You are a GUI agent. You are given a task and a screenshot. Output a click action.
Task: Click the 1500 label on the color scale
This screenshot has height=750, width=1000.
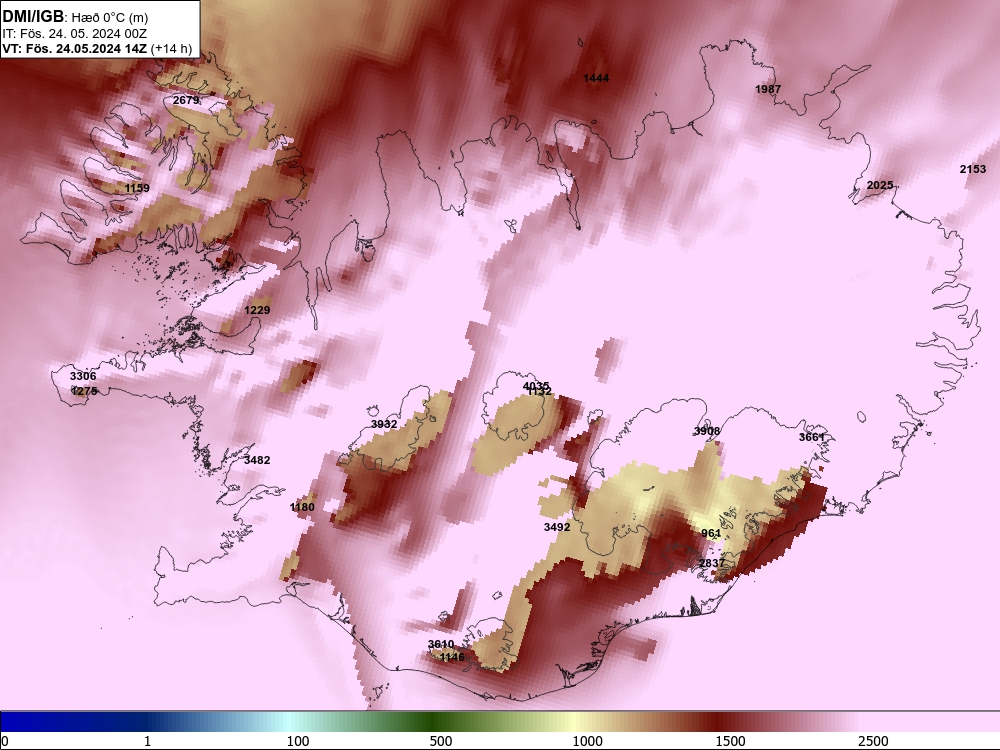pyautogui.click(x=730, y=741)
